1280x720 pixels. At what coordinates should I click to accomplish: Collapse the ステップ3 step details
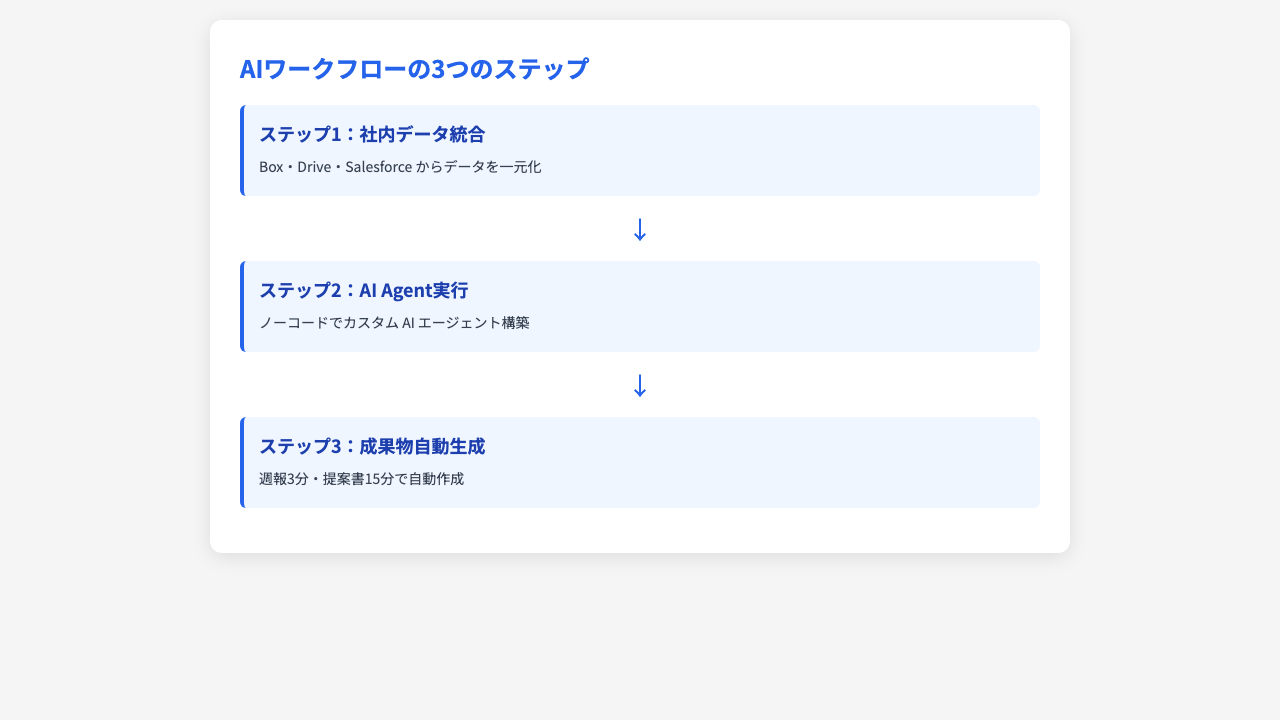640,462
